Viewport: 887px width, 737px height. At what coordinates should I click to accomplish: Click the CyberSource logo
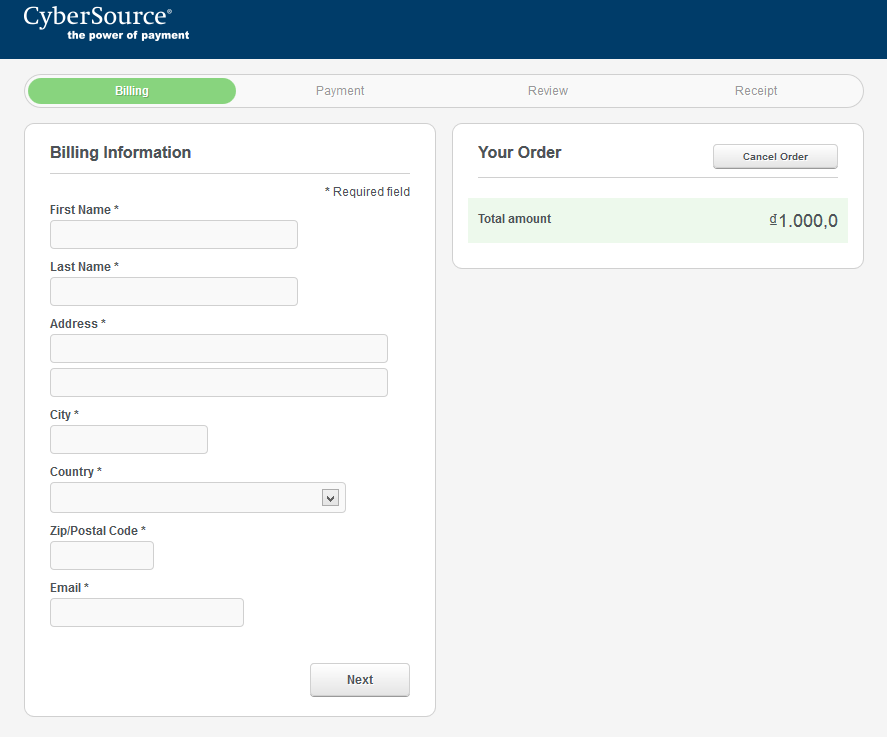106,23
